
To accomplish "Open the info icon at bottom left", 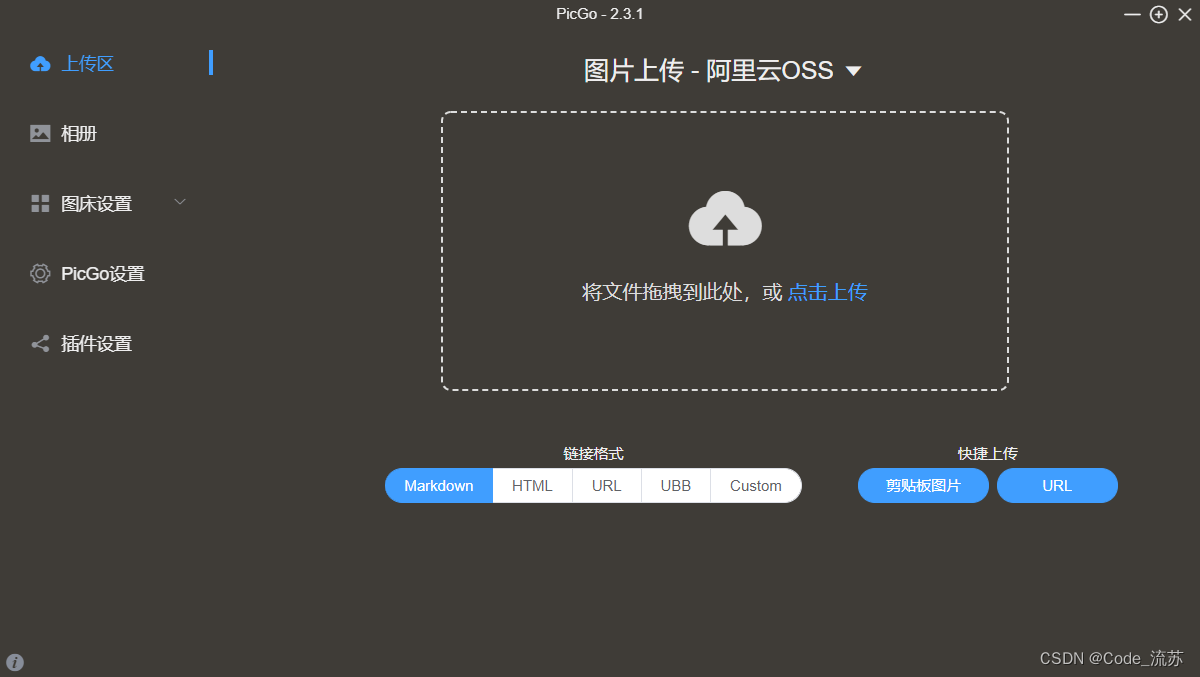I will (15, 662).
